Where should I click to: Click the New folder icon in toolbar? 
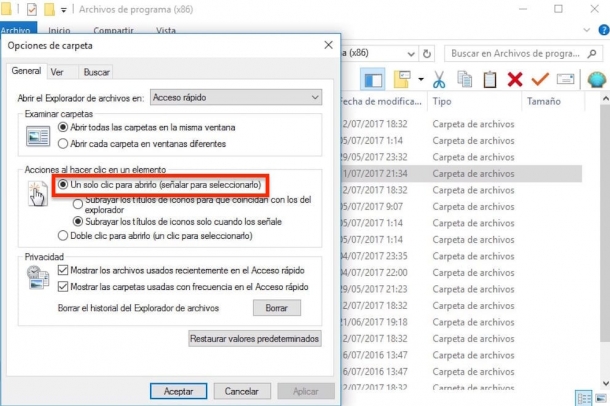click(402, 79)
